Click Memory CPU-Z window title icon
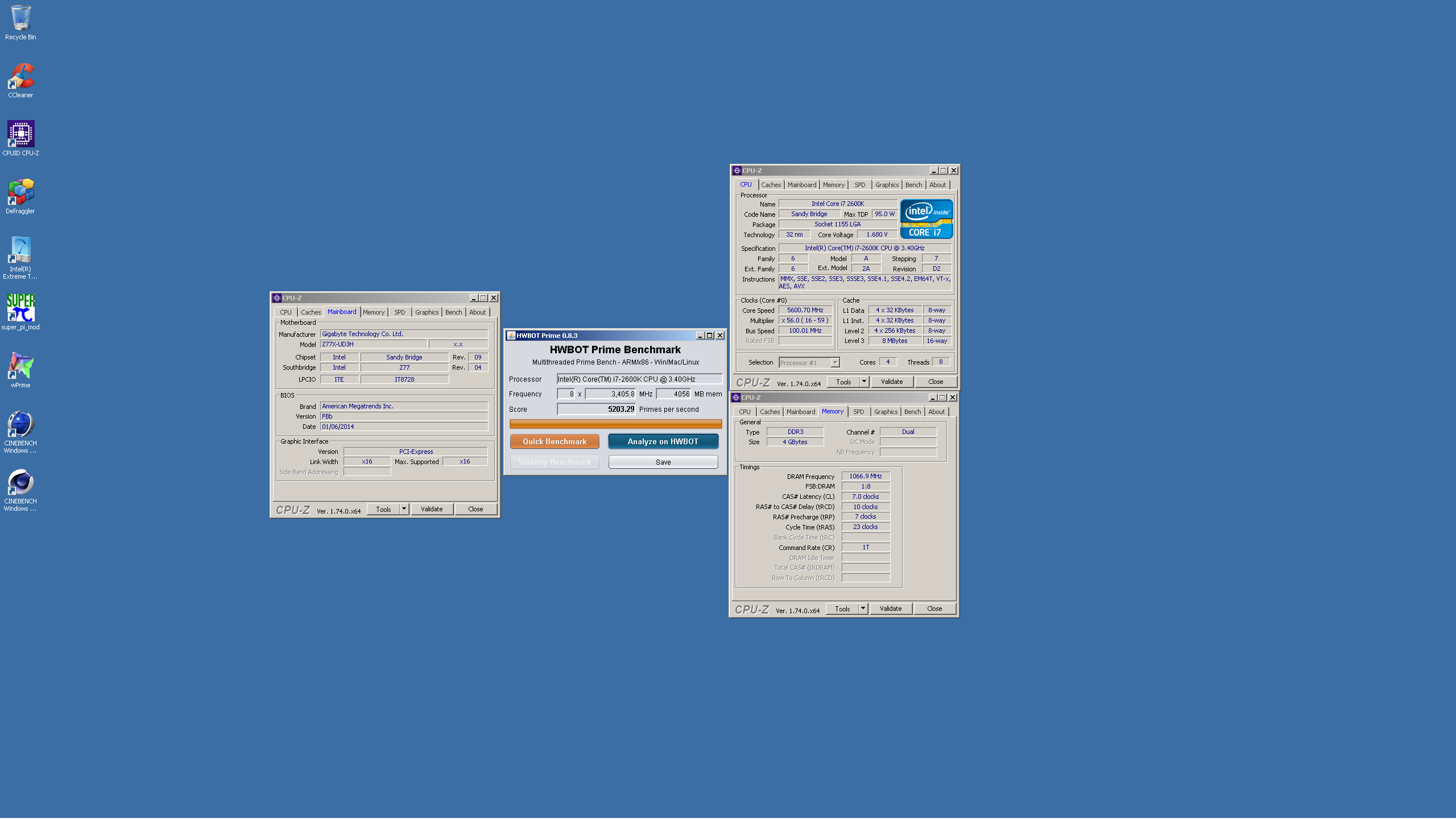This screenshot has height=819, width=1456. coord(736,398)
